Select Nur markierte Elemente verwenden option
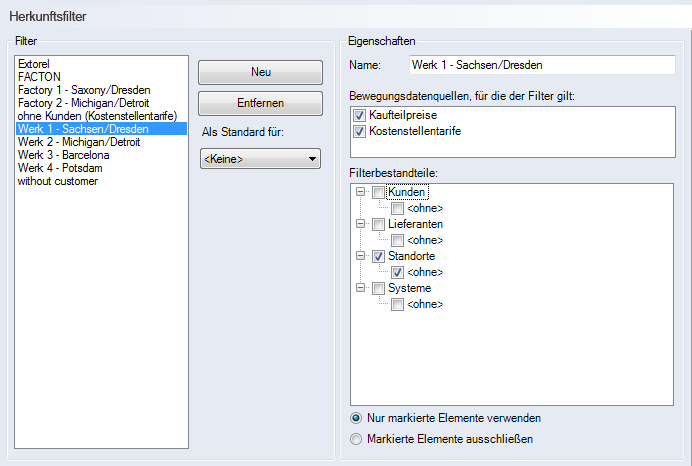 pyautogui.click(x=356, y=418)
